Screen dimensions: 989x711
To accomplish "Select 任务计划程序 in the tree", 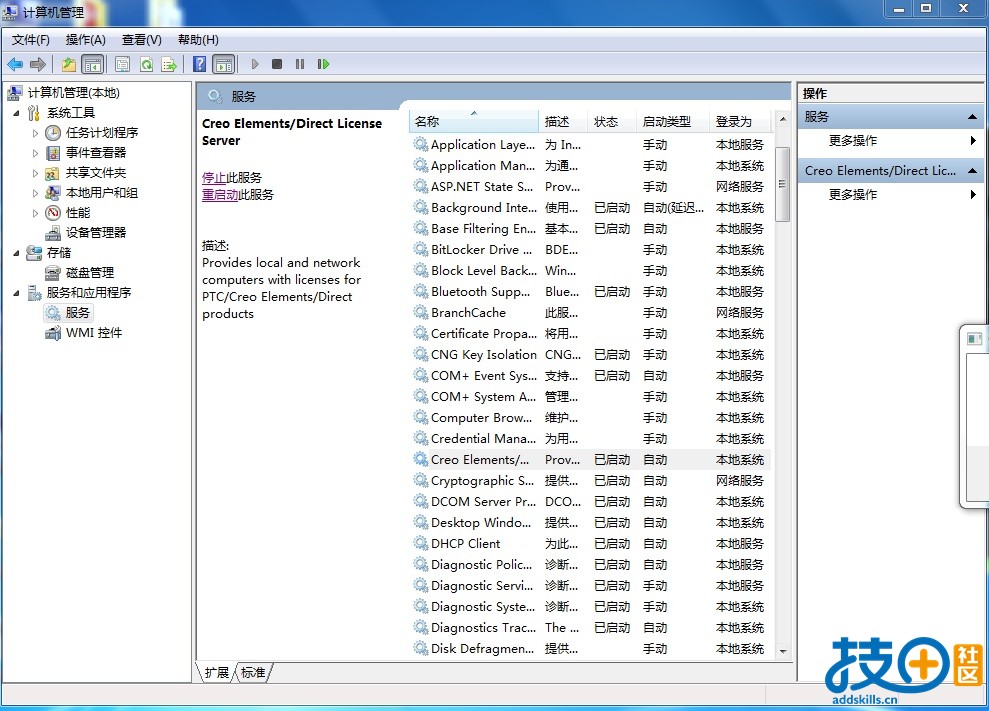I will coord(102,132).
